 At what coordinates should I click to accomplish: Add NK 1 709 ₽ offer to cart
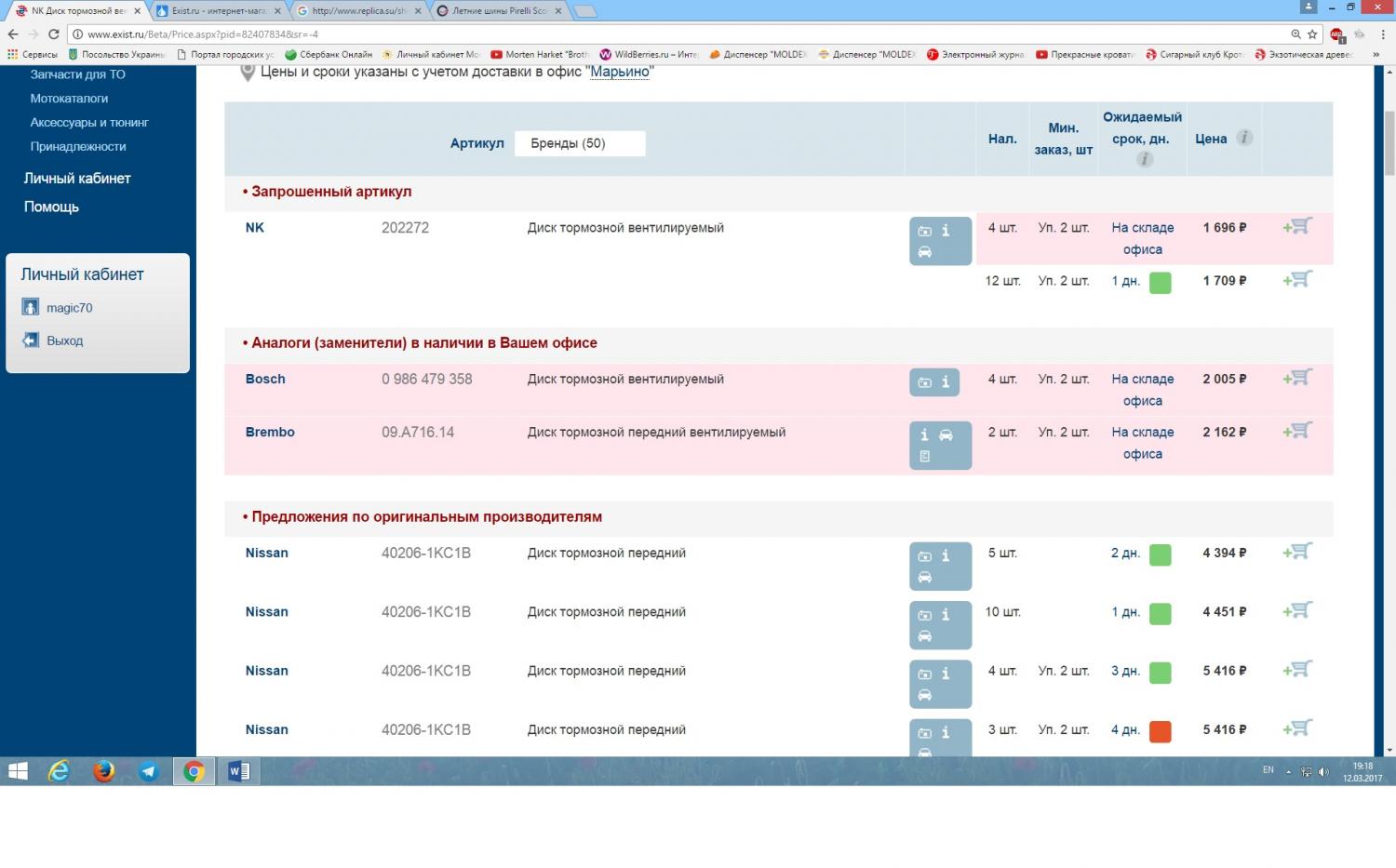click(1297, 279)
